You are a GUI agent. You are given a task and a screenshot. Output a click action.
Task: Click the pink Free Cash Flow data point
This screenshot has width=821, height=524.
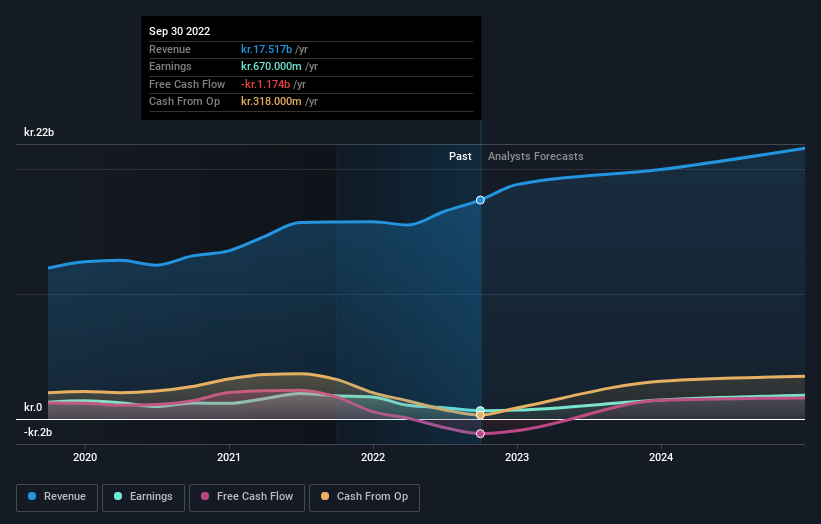(480, 433)
